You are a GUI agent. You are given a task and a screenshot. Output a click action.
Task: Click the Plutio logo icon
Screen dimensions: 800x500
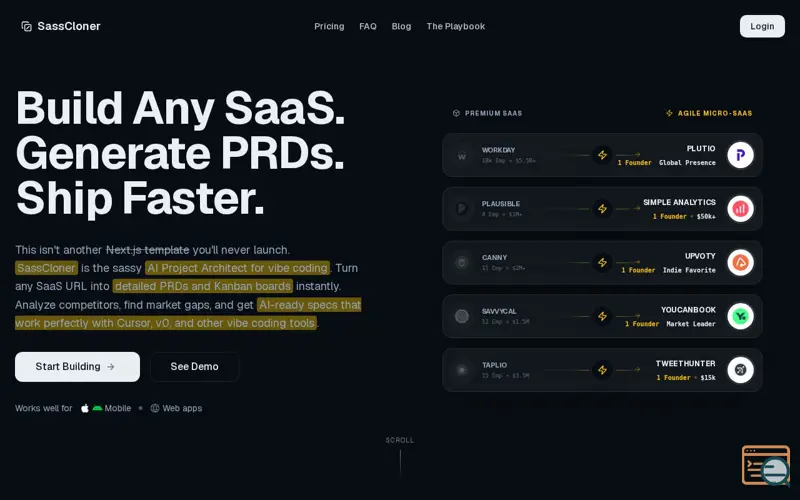pos(740,155)
